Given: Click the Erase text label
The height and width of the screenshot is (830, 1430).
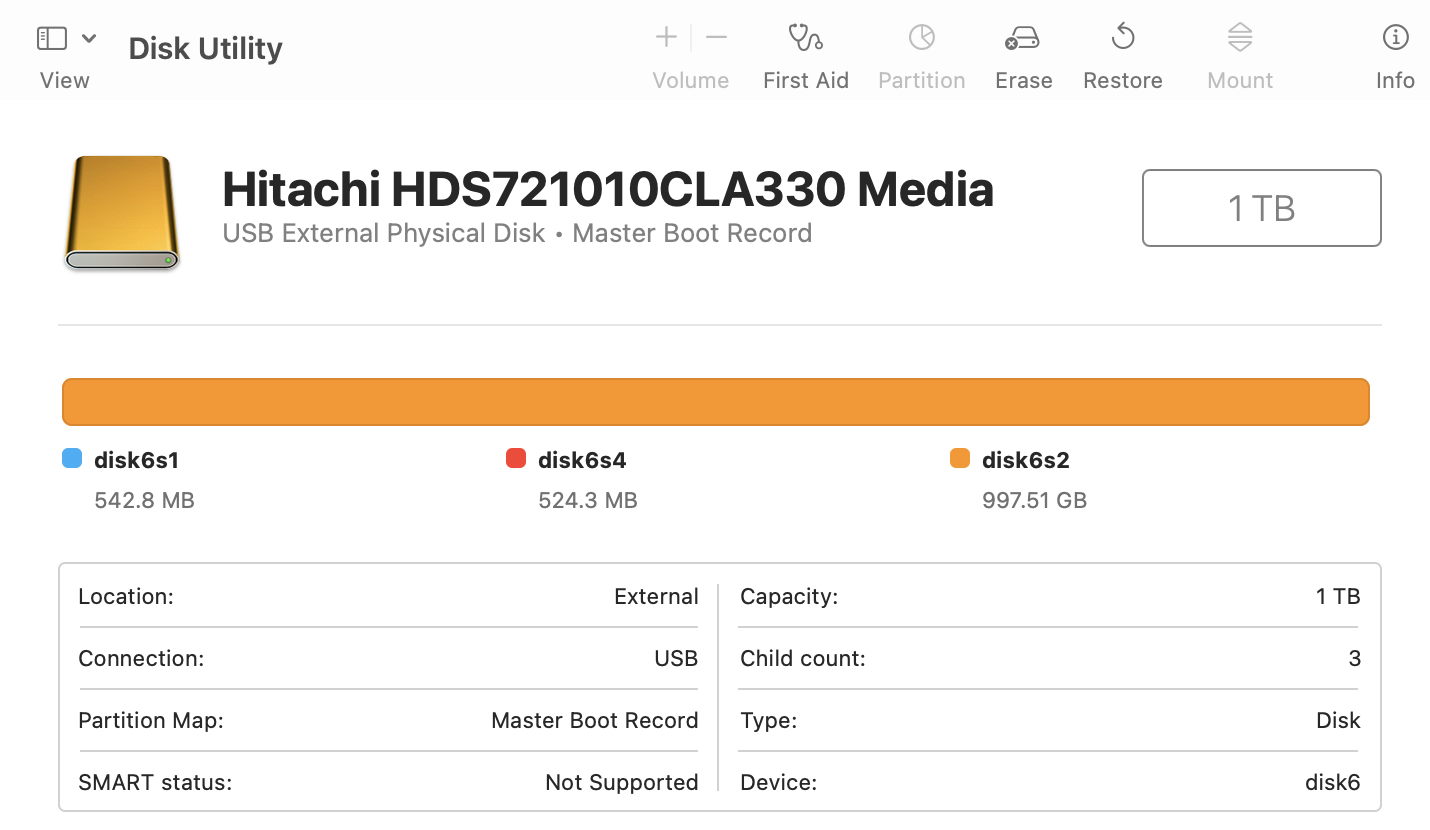Looking at the screenshot, I should point(1023,81).
